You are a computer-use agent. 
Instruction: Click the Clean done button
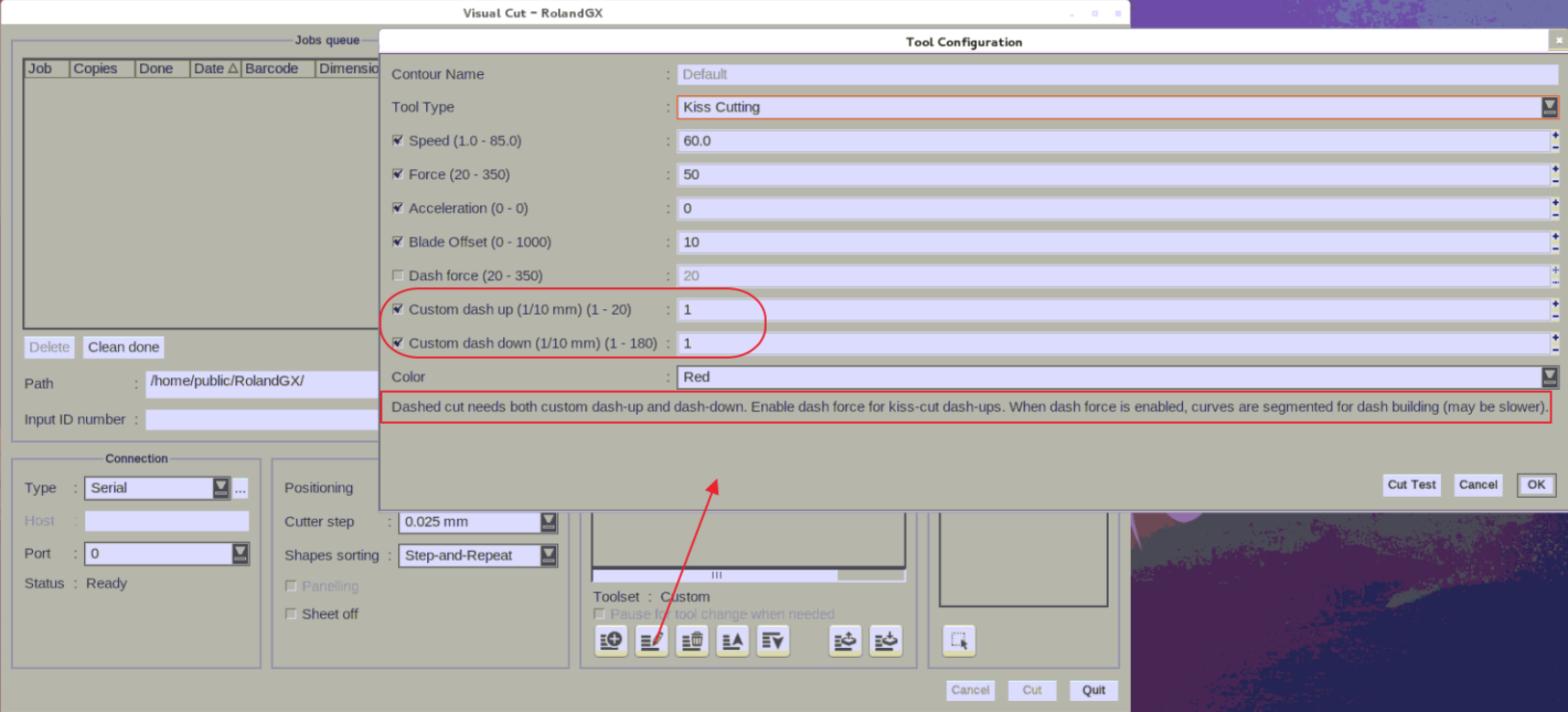[124, 348]
